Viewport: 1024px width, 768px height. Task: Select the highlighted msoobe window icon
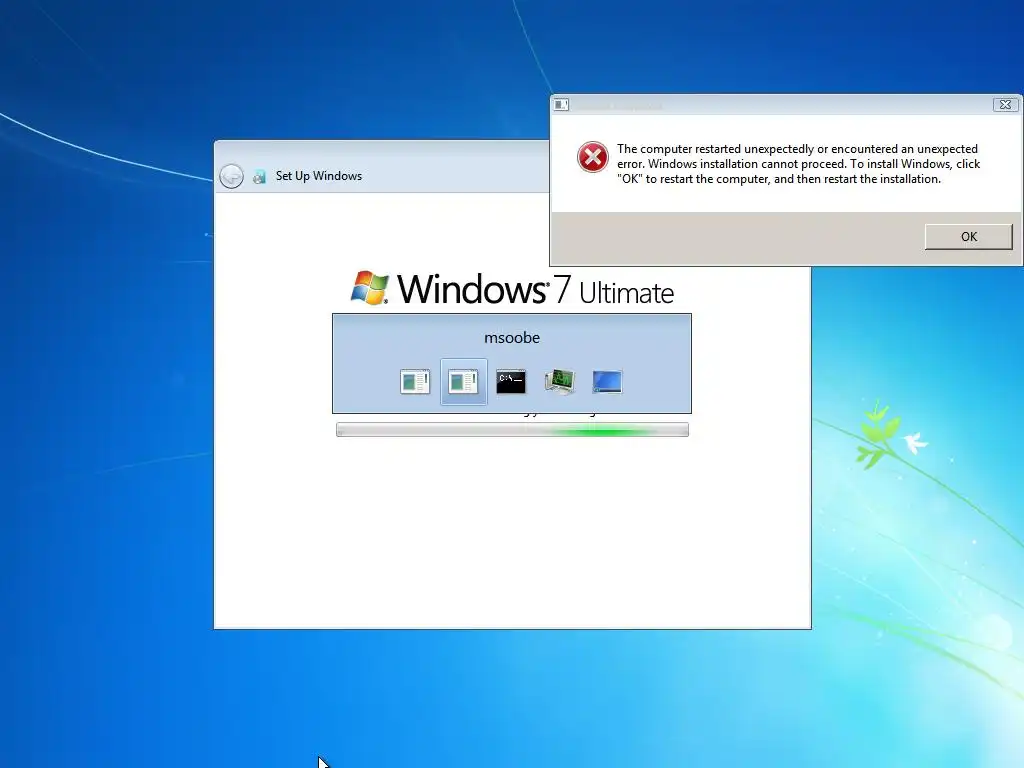[463, 381]
